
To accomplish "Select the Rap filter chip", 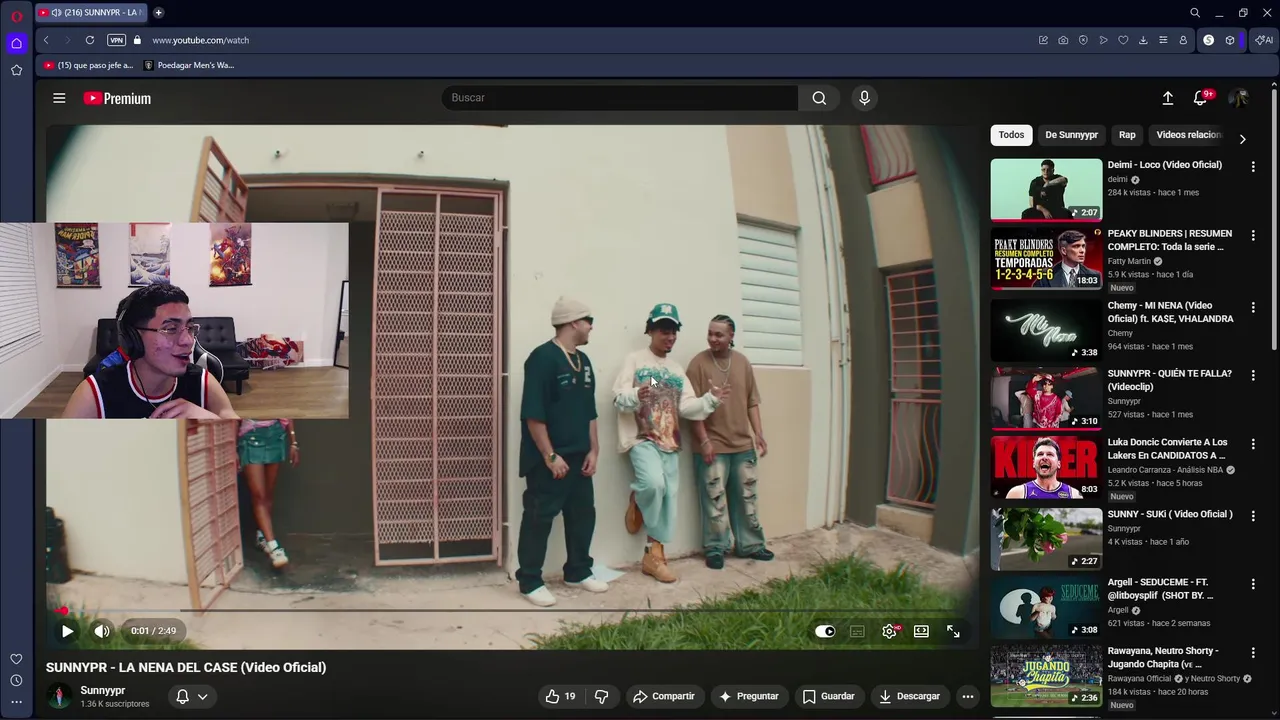I will point(1127,135).
